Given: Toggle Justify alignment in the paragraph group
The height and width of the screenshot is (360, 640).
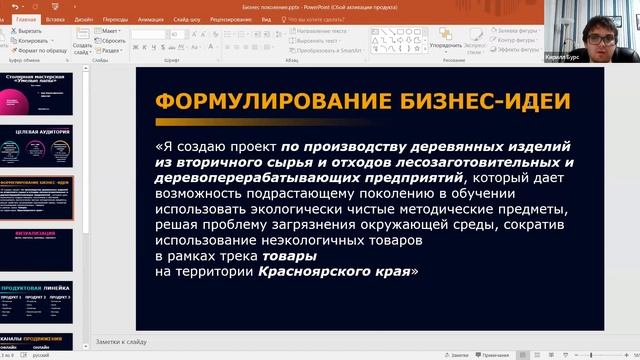Looking at the screenshot, I should click(x=255, y=47).
